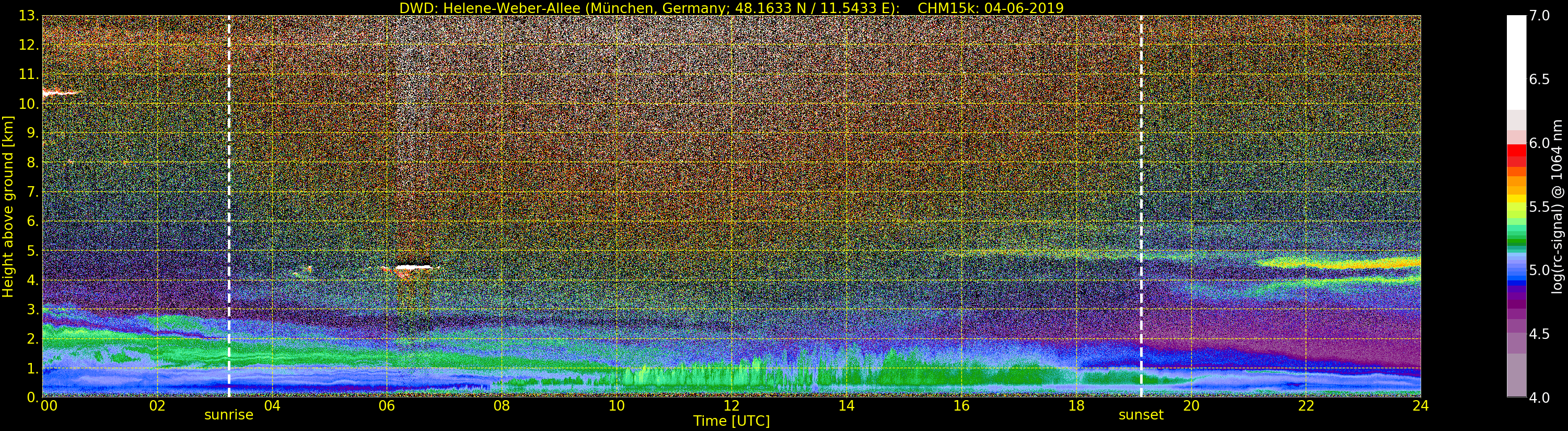Image resolution: width=1568 pixels, height=431 pixels.
Task: Click the '11.' tick on the height axis
Action: coord(29,74)
